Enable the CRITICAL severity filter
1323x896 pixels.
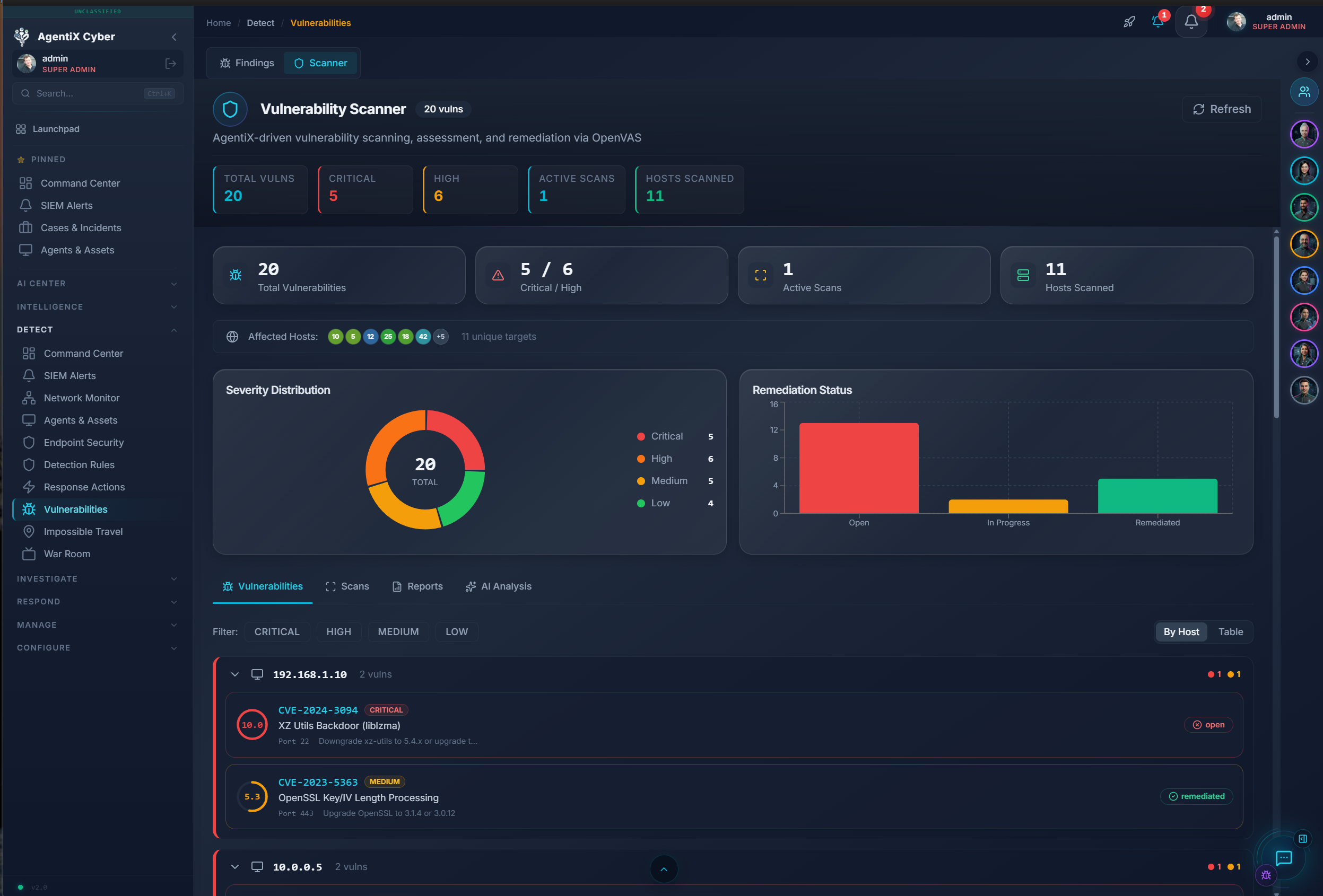[x=277, y=631]
